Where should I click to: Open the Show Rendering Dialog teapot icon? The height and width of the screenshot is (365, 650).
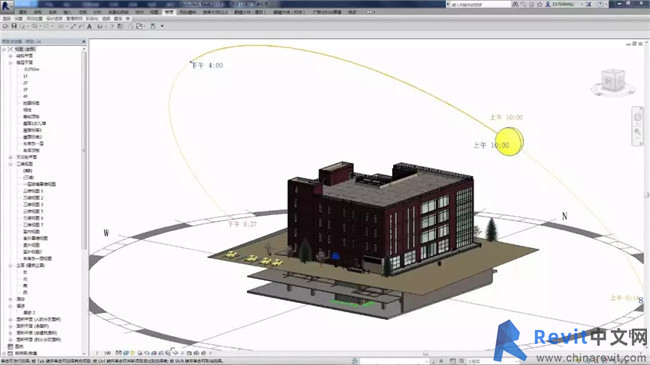click(x=147, y=353)
